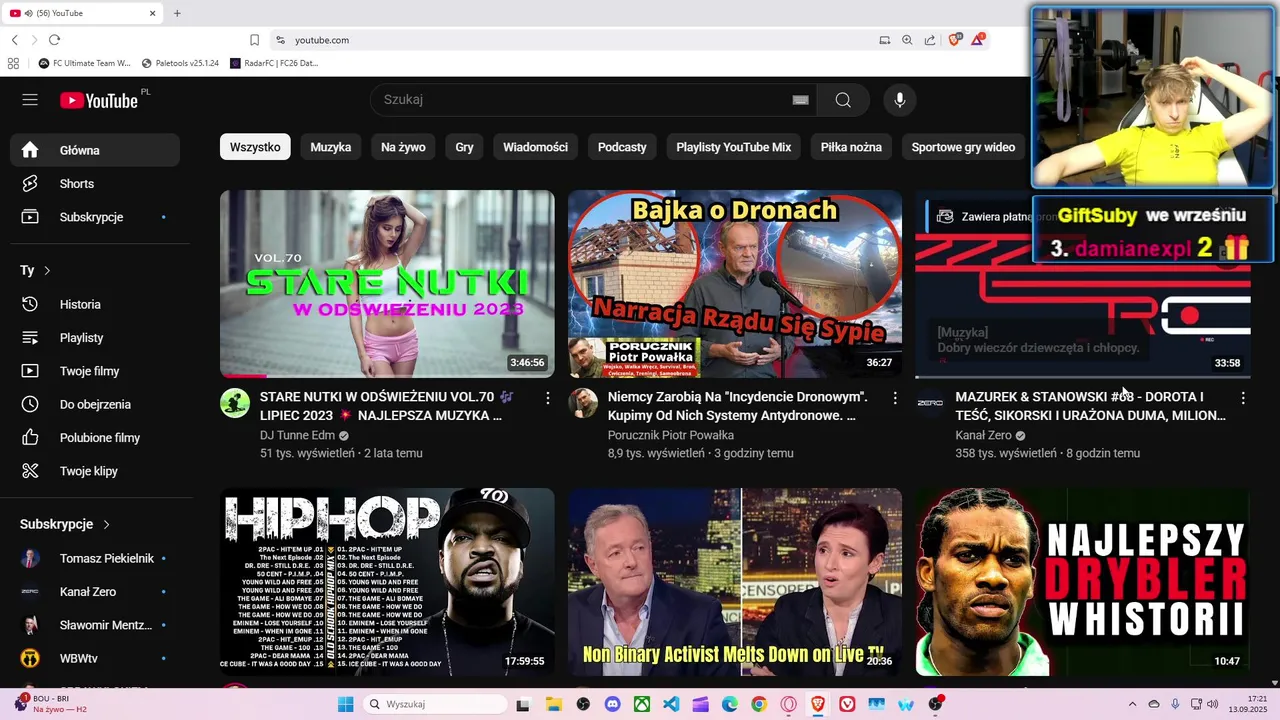Click the Porucznik Piotr Powałka channel avatar

coord(583,403)
